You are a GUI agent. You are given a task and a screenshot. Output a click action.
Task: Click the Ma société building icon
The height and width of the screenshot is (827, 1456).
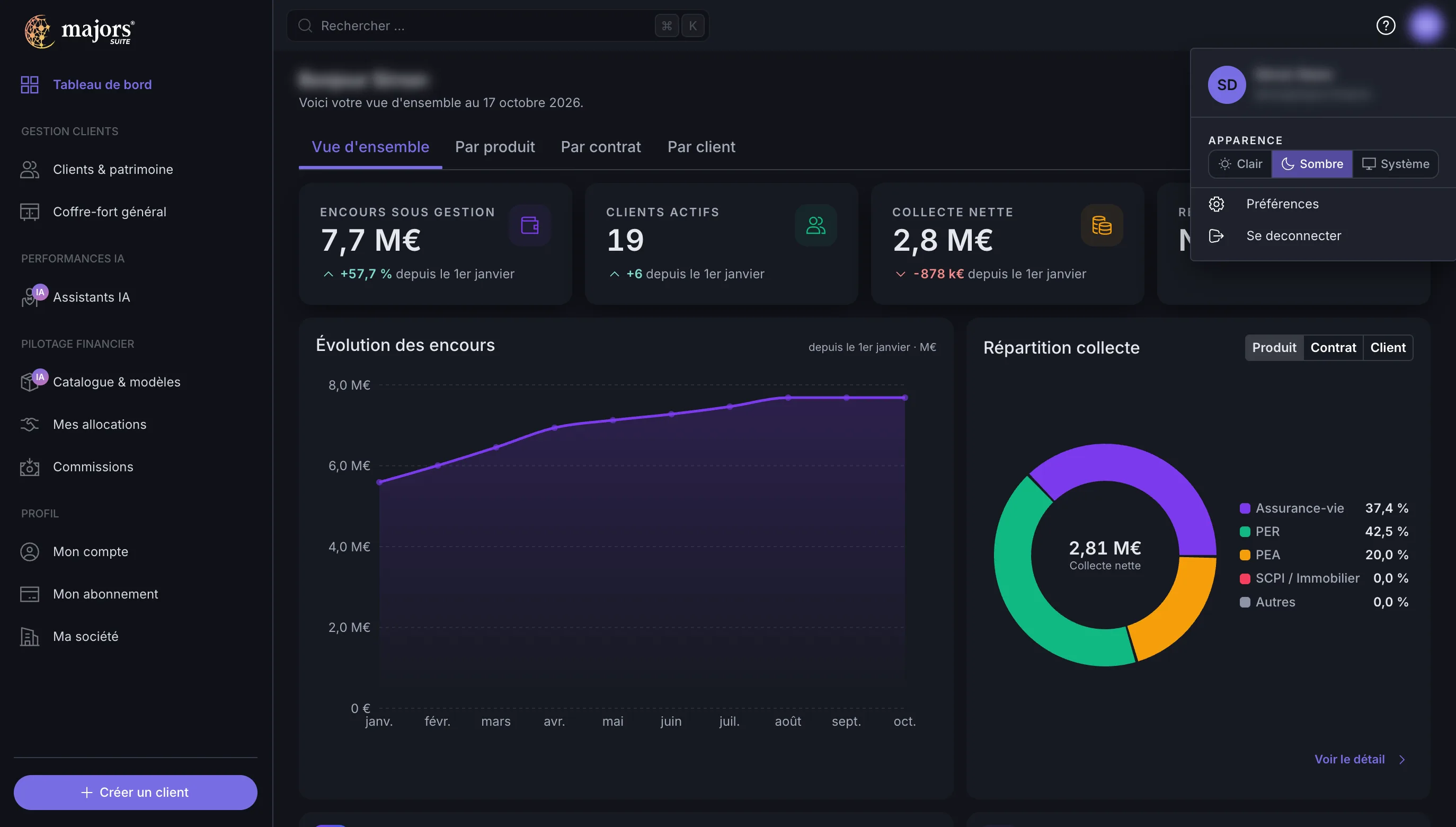point(30,636)
